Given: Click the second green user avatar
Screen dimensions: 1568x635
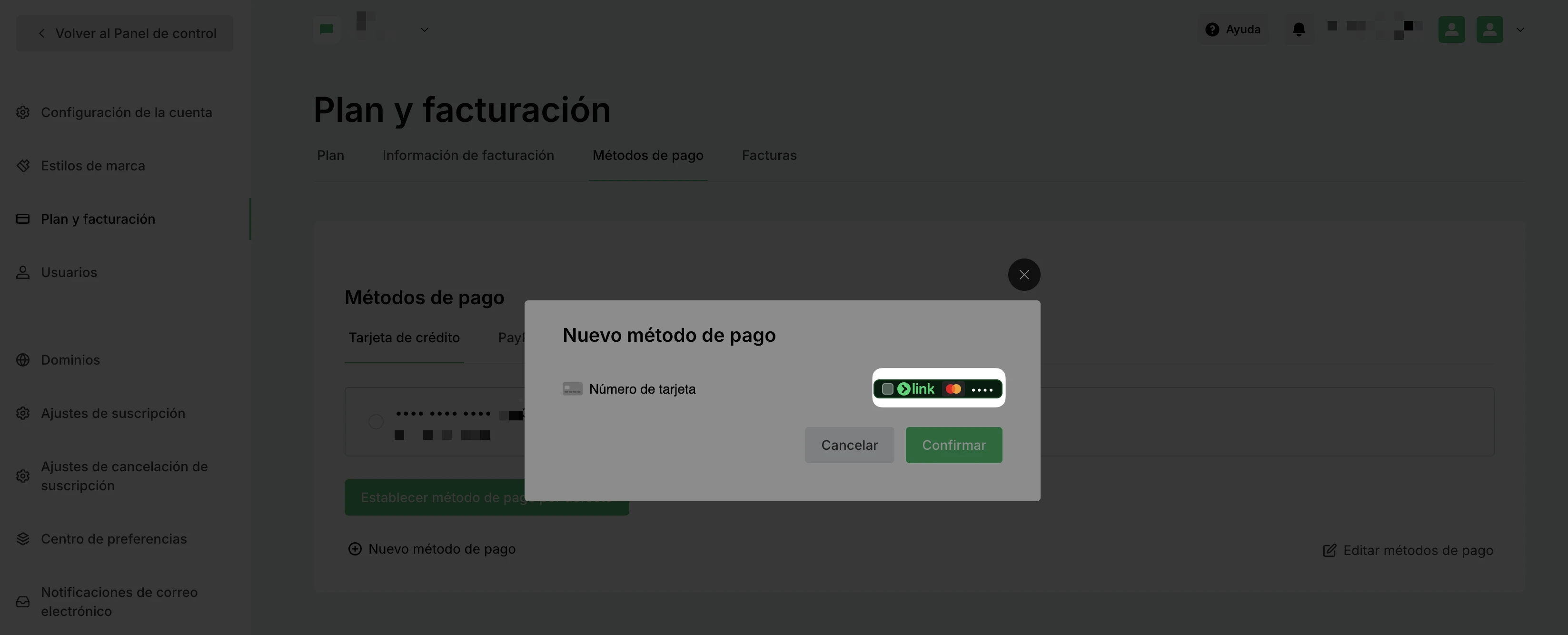Looking at the screenshot, I should (x=1489, y=29).
